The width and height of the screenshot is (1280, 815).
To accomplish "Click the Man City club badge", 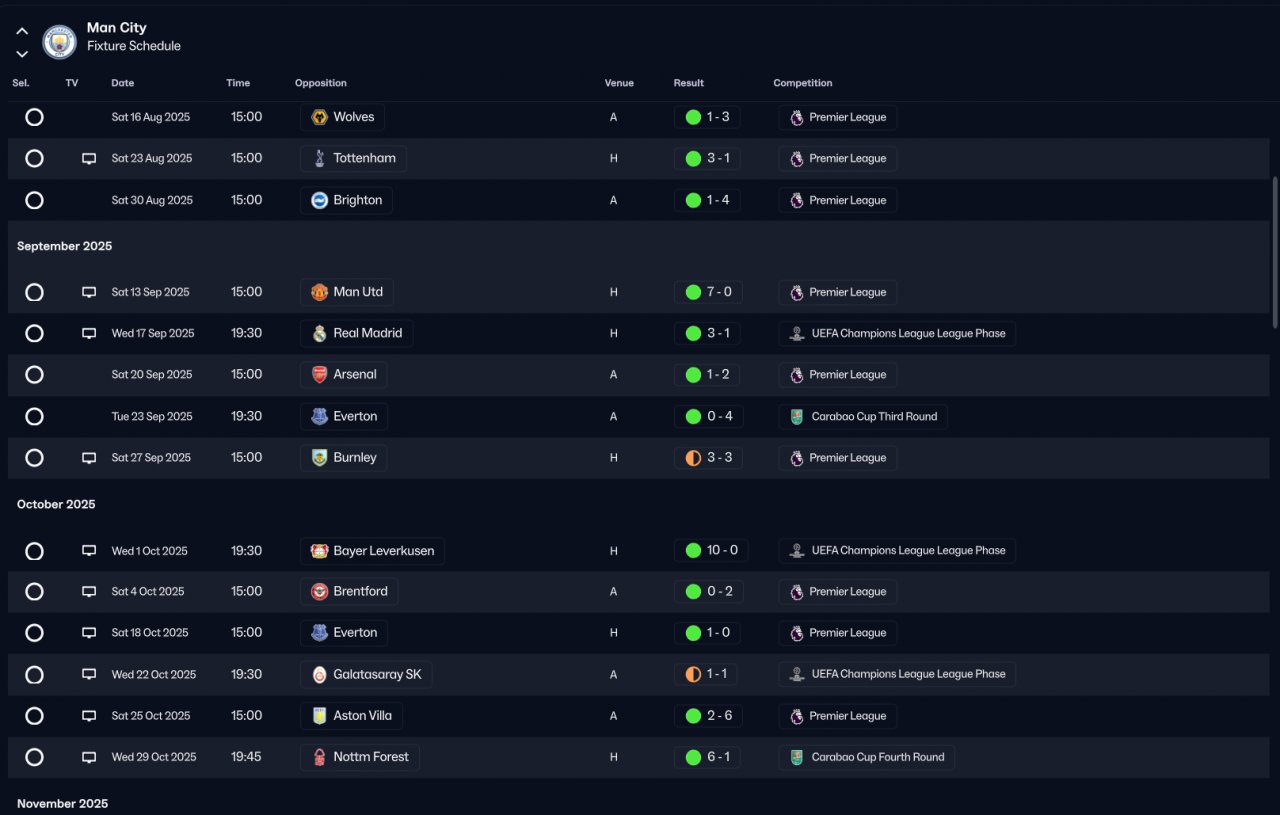I will pos(60,42).
